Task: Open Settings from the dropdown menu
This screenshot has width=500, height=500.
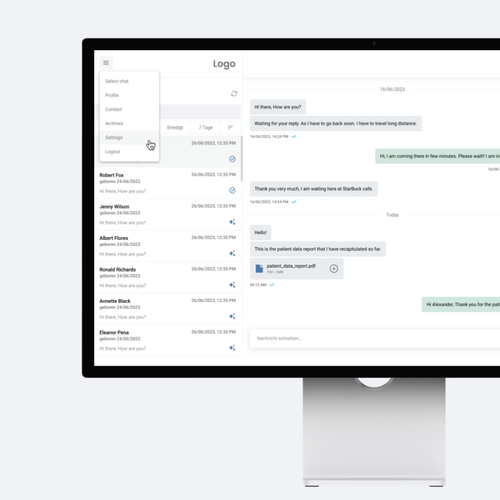Action: (x=129, y=138)
